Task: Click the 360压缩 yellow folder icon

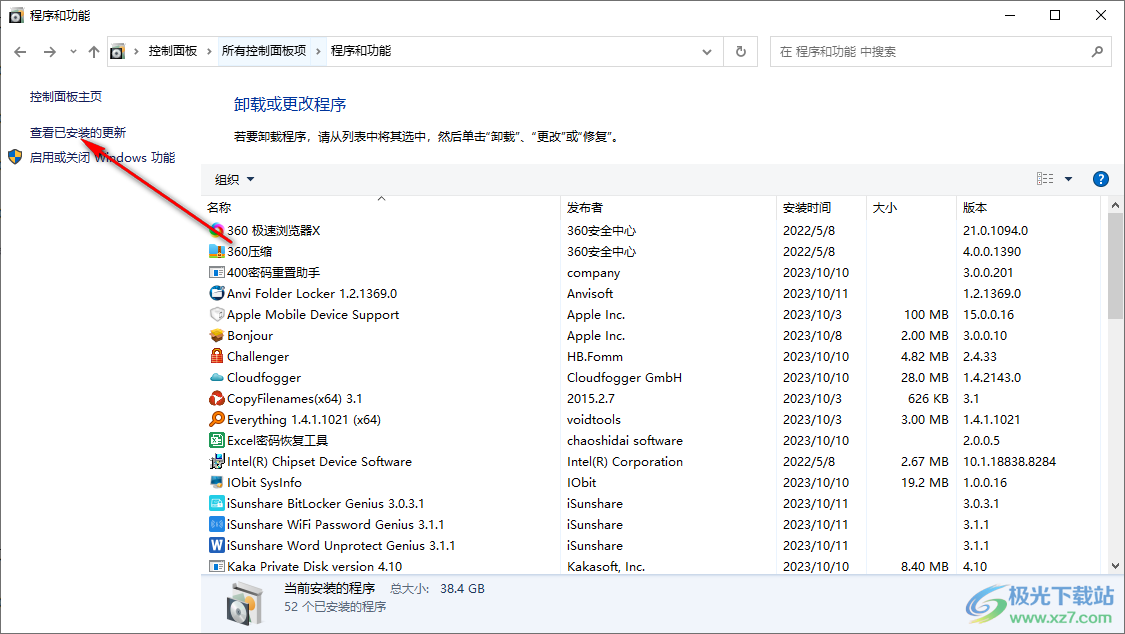Action: [x=216, y=251]
